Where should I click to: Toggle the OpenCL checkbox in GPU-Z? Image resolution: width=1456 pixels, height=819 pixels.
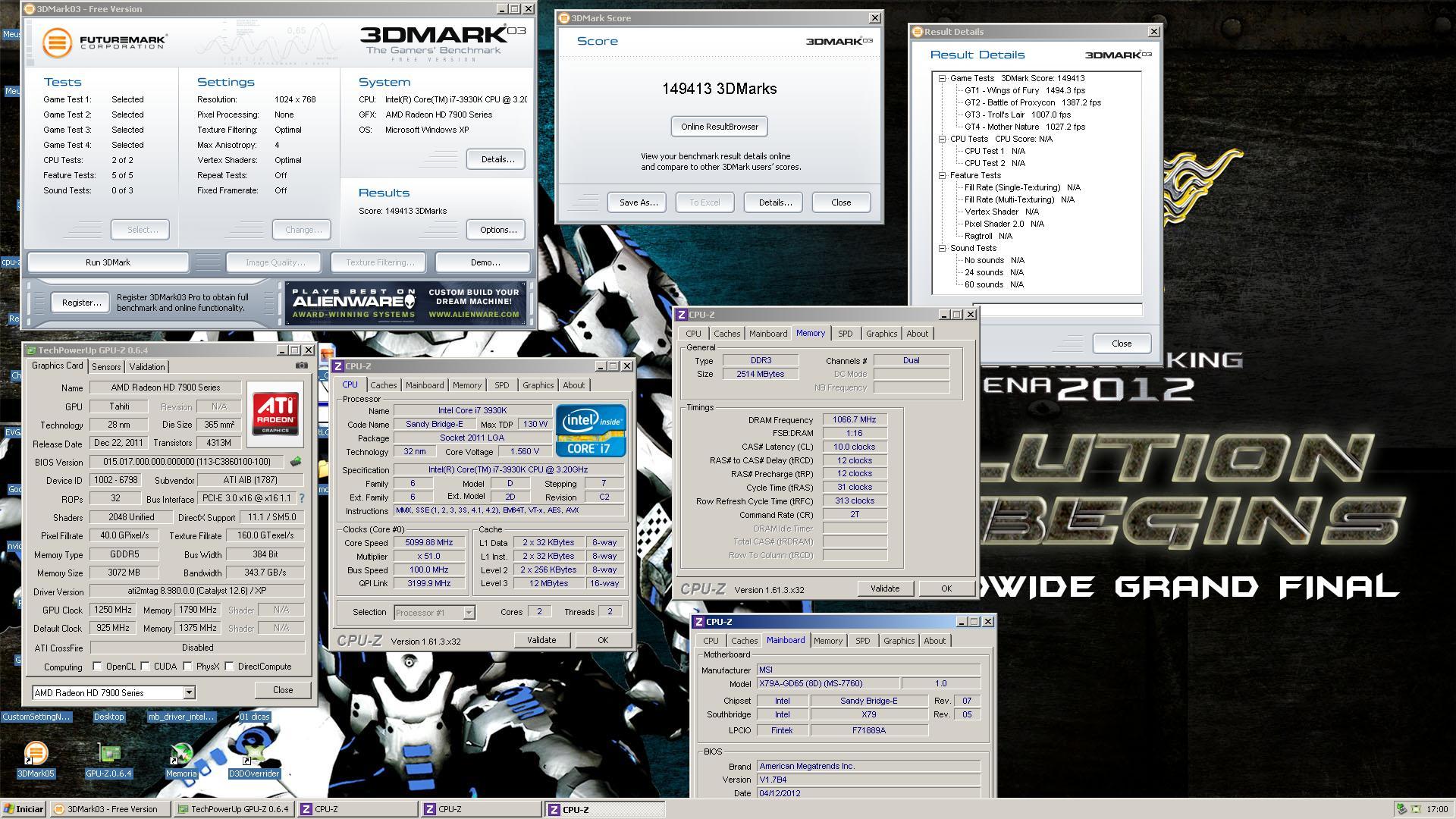point(97,667)
